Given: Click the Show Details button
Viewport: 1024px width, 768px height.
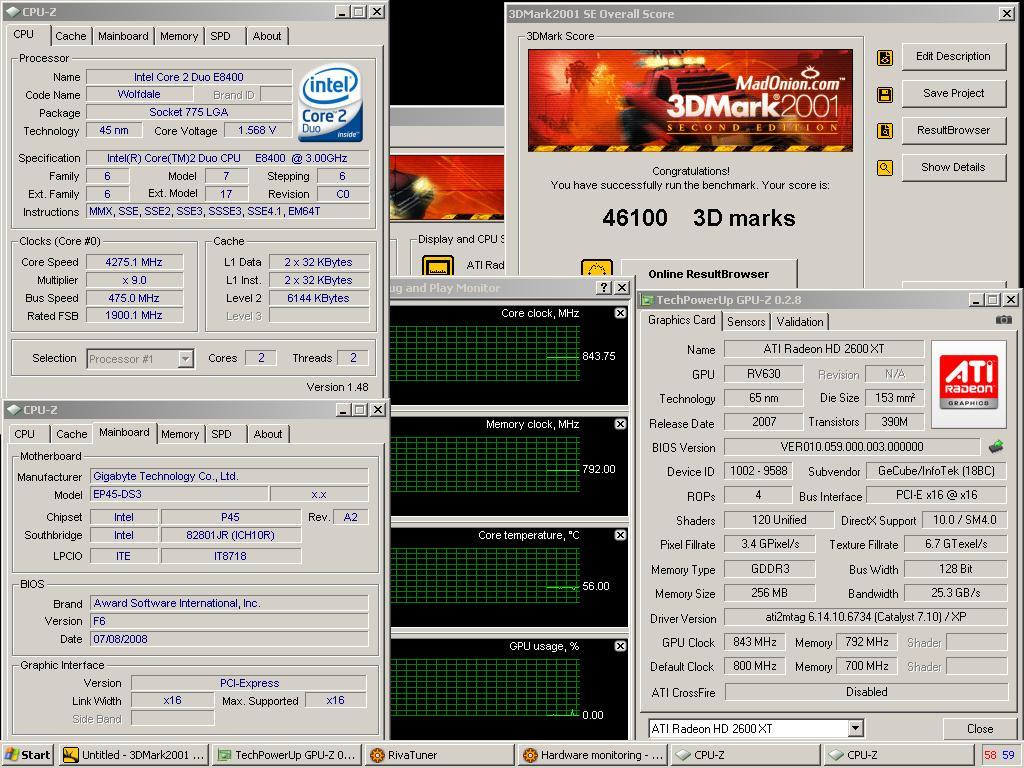Looking at the screenshot, I should click(953, 167).
